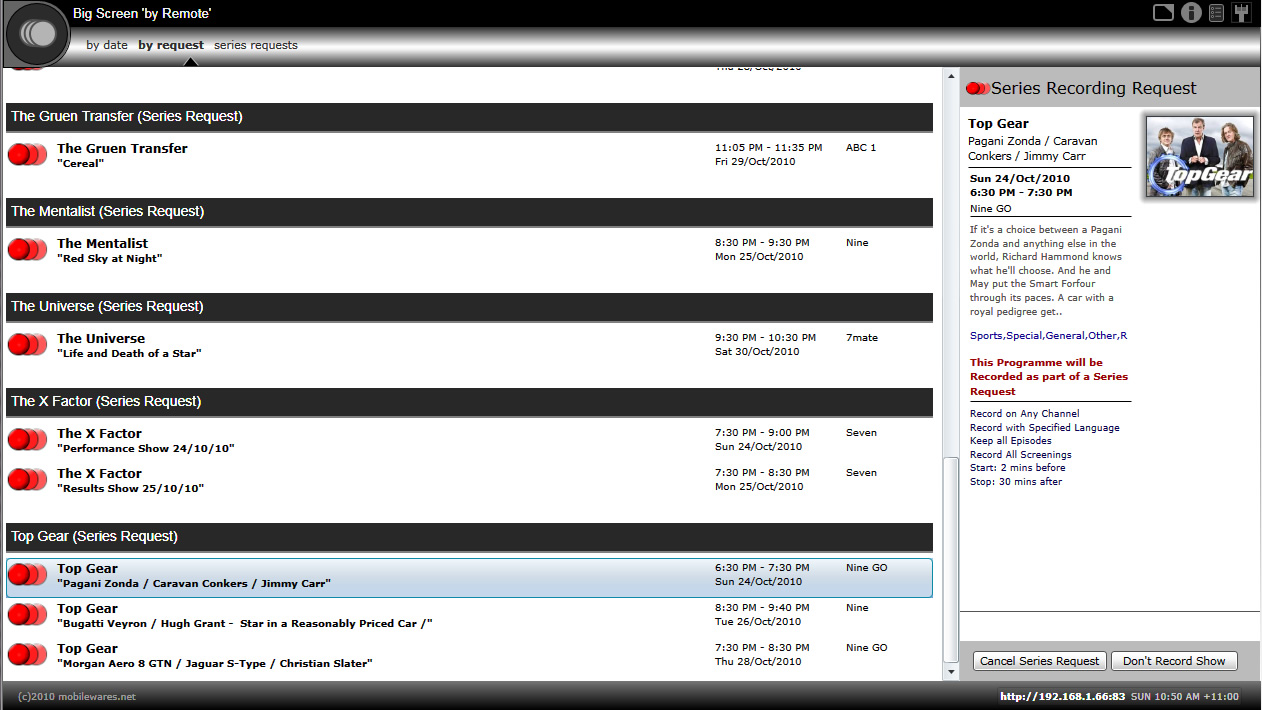Select the Top Gear (Series Request) group header
1262x710 pixels.
pyautogui.click(x=470, y=537)
